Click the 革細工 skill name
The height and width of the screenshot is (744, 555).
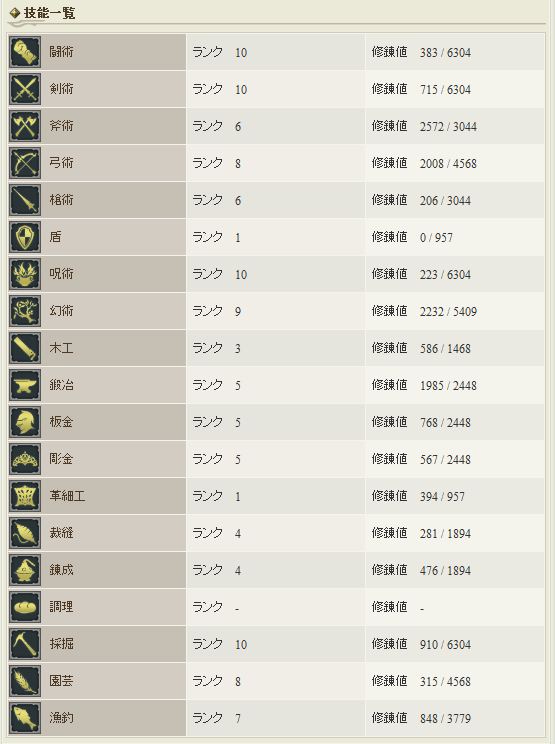pos(67,496)
